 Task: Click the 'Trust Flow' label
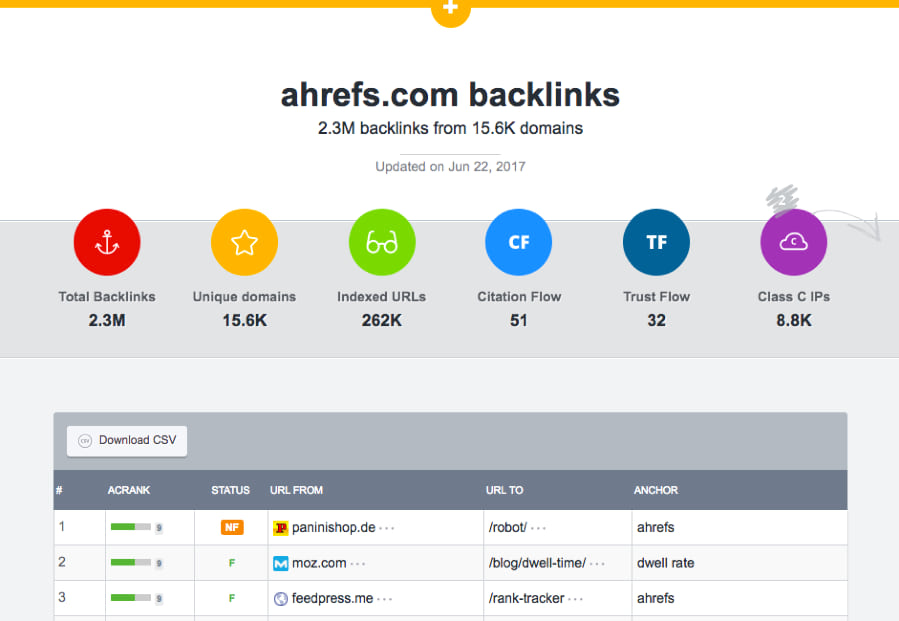[656, 296]
